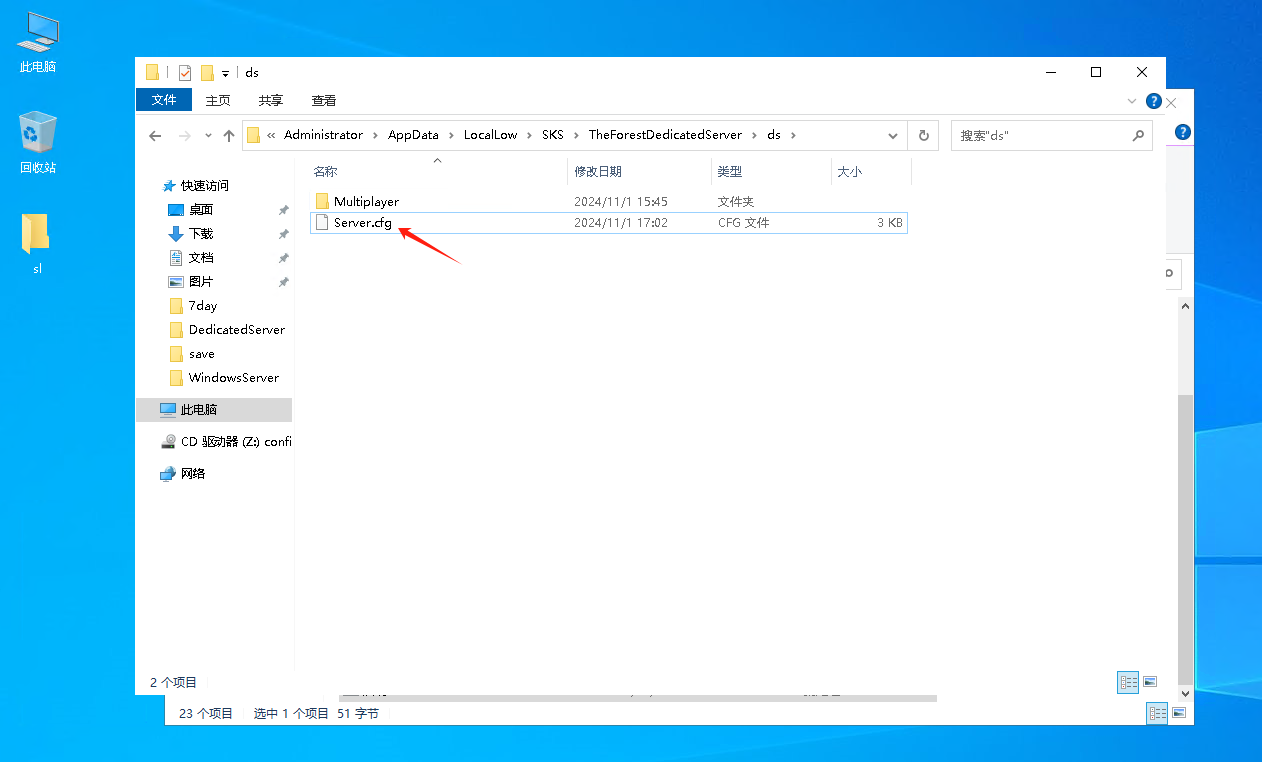Expand the chevron after Administrator in path

pos(375,135)
